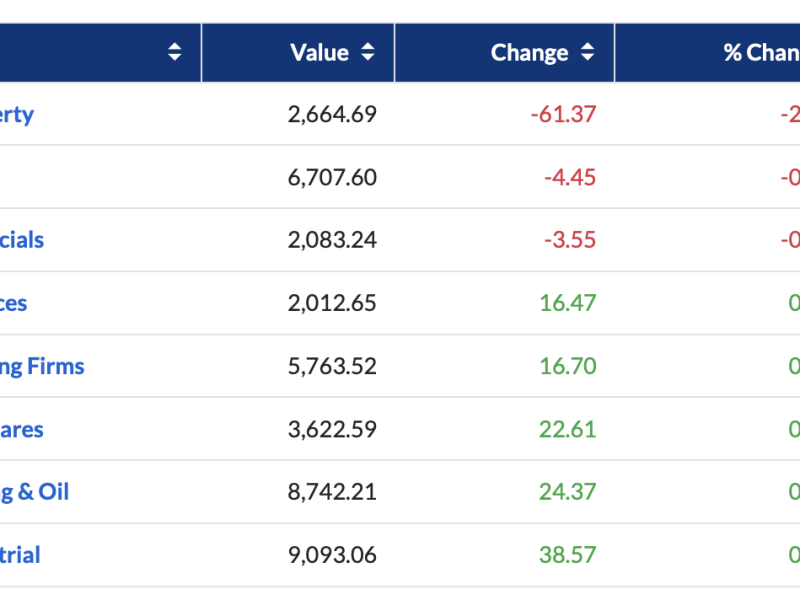This screenshot has height=600, width=800.
Task: Select the 2,664.69 value cell
Action: [333, 114]
